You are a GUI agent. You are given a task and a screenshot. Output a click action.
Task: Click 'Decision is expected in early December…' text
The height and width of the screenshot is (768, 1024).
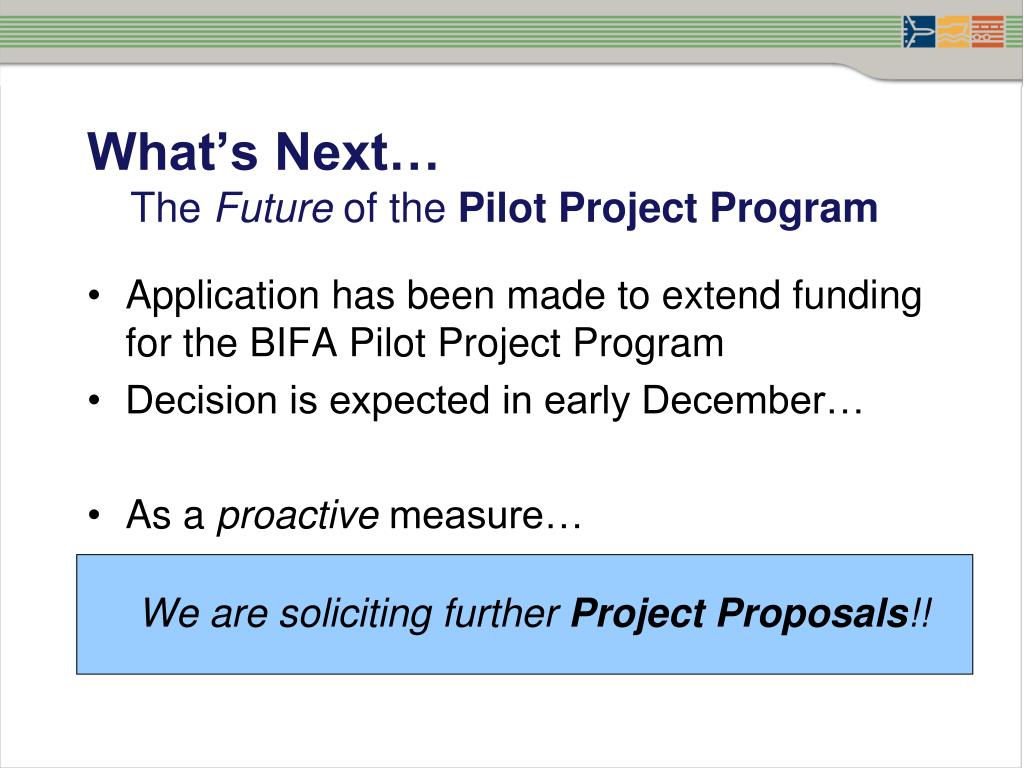(x=494, y=400)
